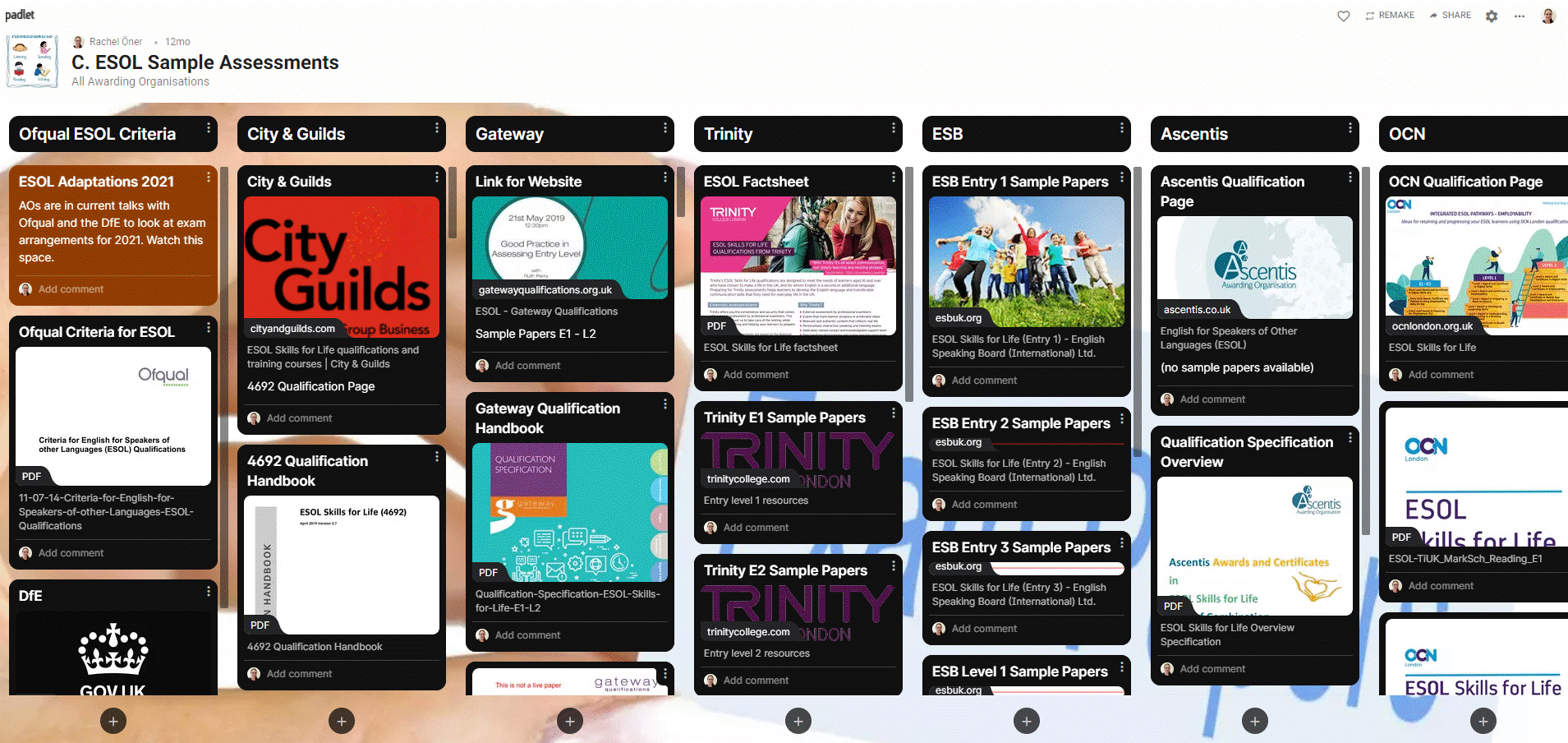This screenshot has width=1568, height=743.
Task: Open trinitycollege.com Entry level 1 resources
Action: 798,462
